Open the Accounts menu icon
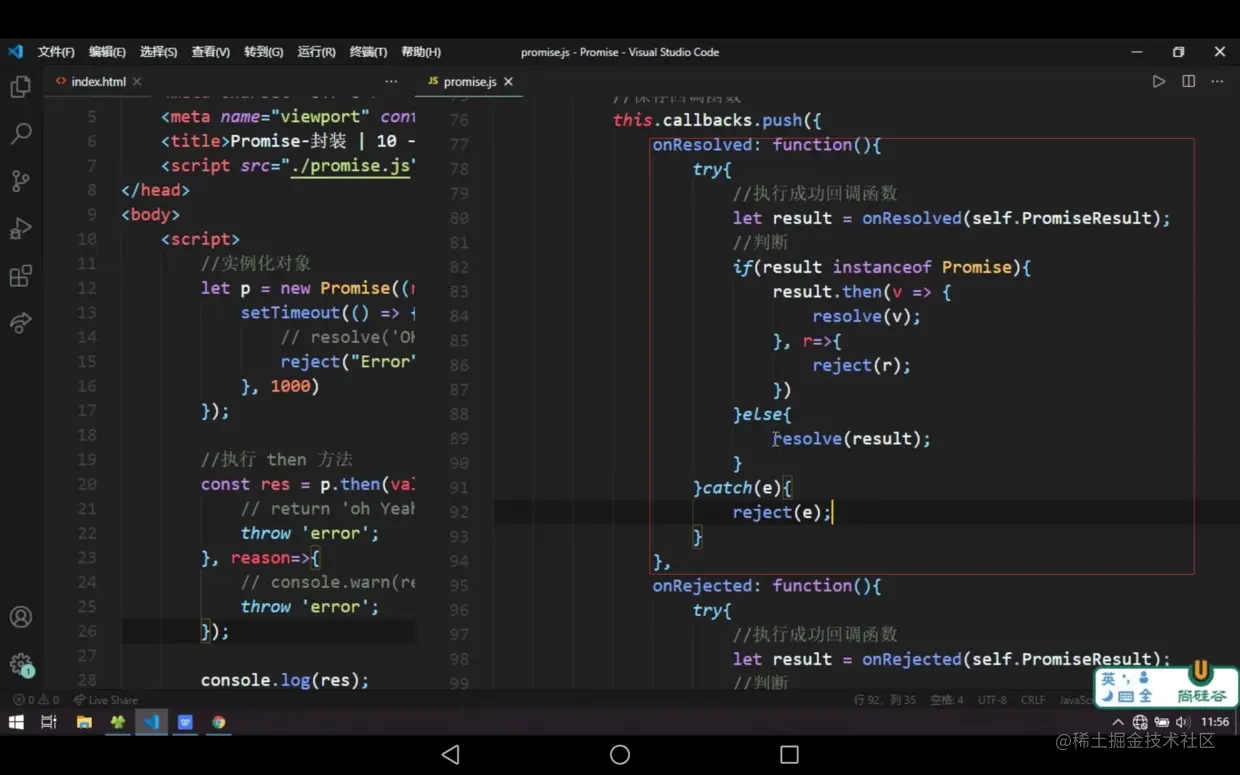 click(x=20, y=617)
